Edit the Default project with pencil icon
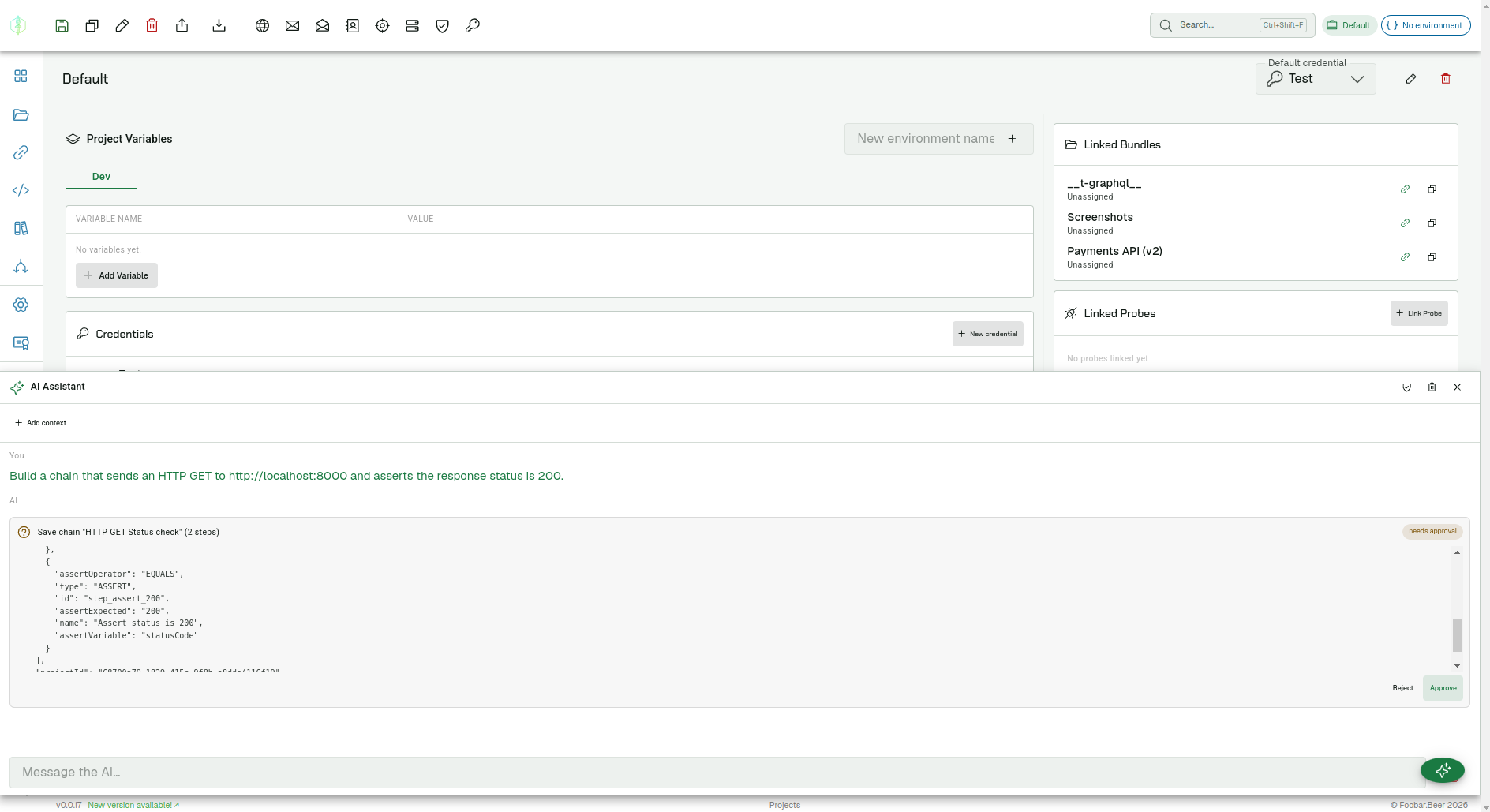The height and width of the screenshot is (812, 1490). coord(1411,79)
